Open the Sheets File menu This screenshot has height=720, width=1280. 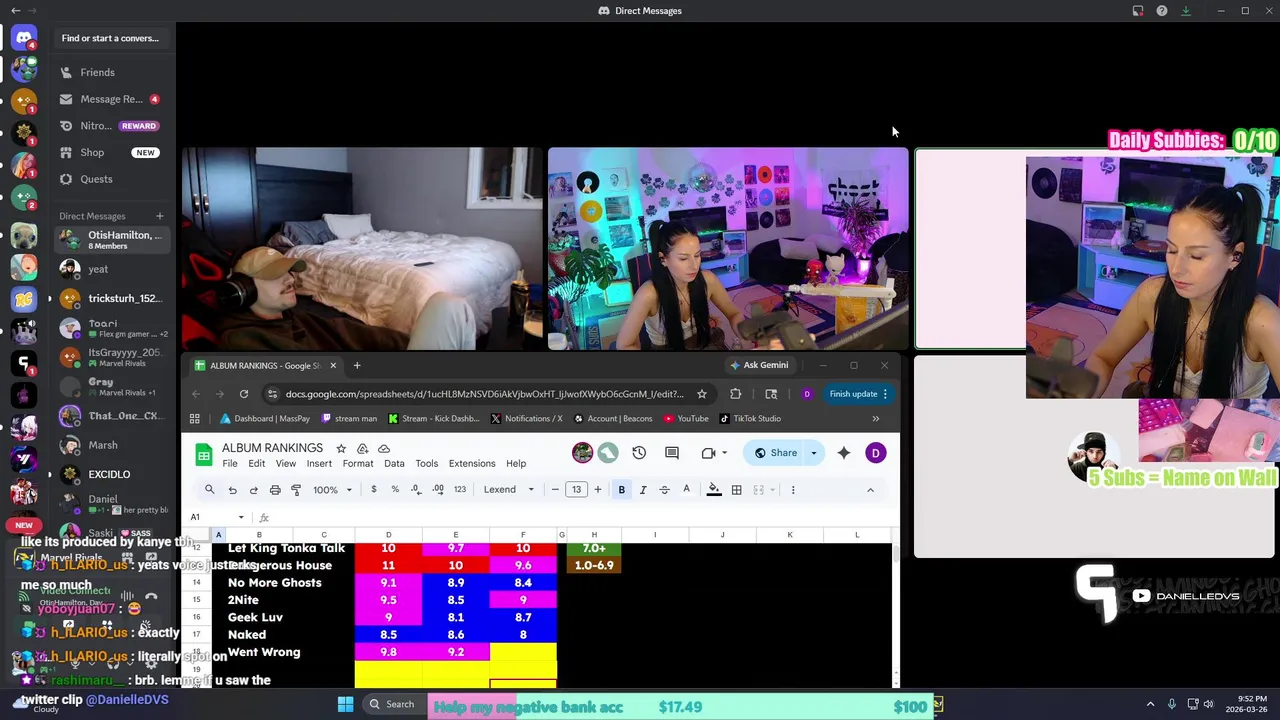click(x=230, y=464)
